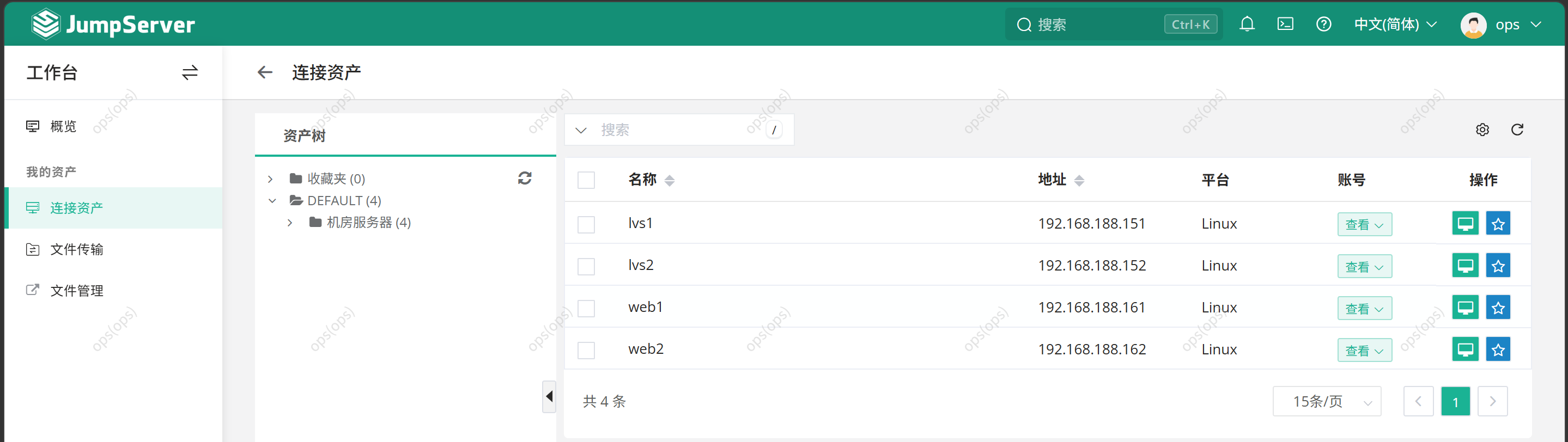Favorite lvs2 with the star icon

pyautogui.click(x=1498, y=265)
